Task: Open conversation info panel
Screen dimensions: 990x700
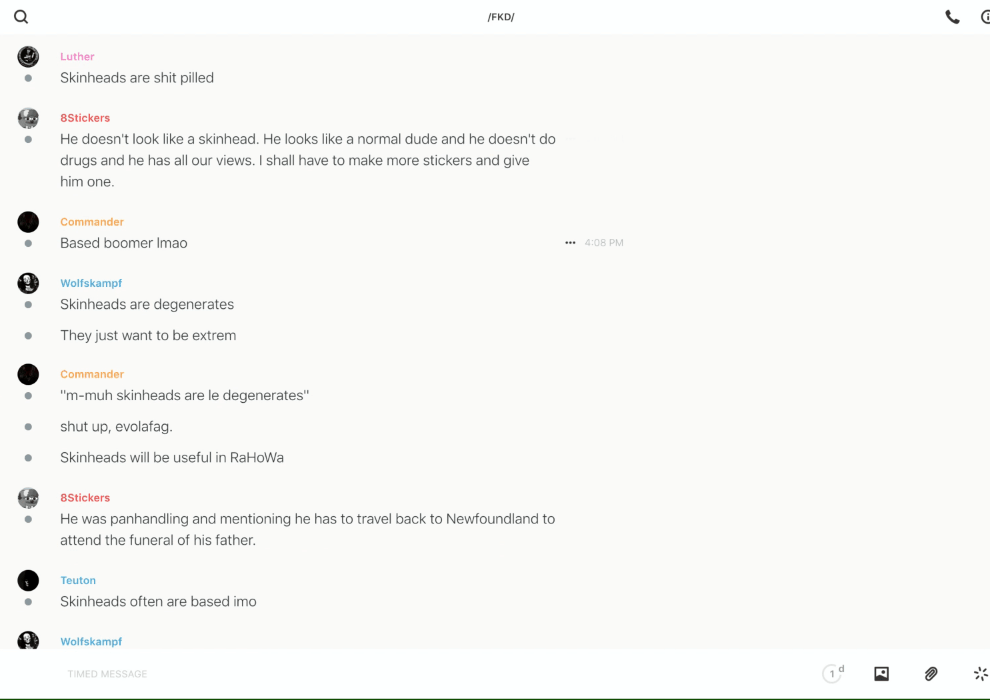Action: (985, 17)
